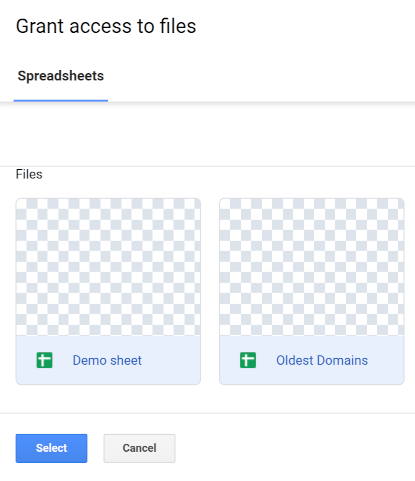Click the checkered area of Oldest Domains card
The width and height of the screenshot is (415, 481).
point(312,267)
